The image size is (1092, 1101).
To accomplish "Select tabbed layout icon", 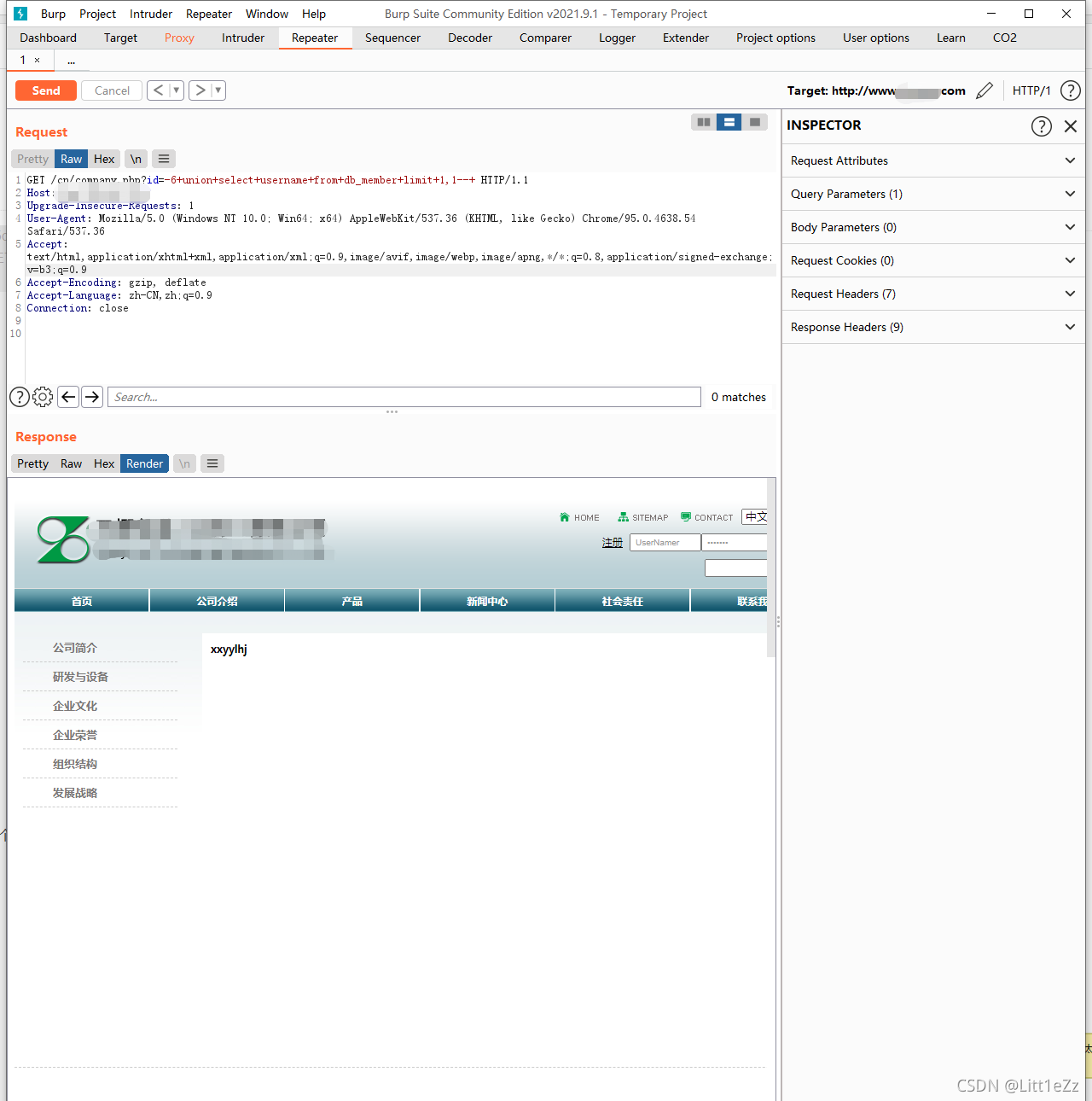I will click(x=755, y=122).
